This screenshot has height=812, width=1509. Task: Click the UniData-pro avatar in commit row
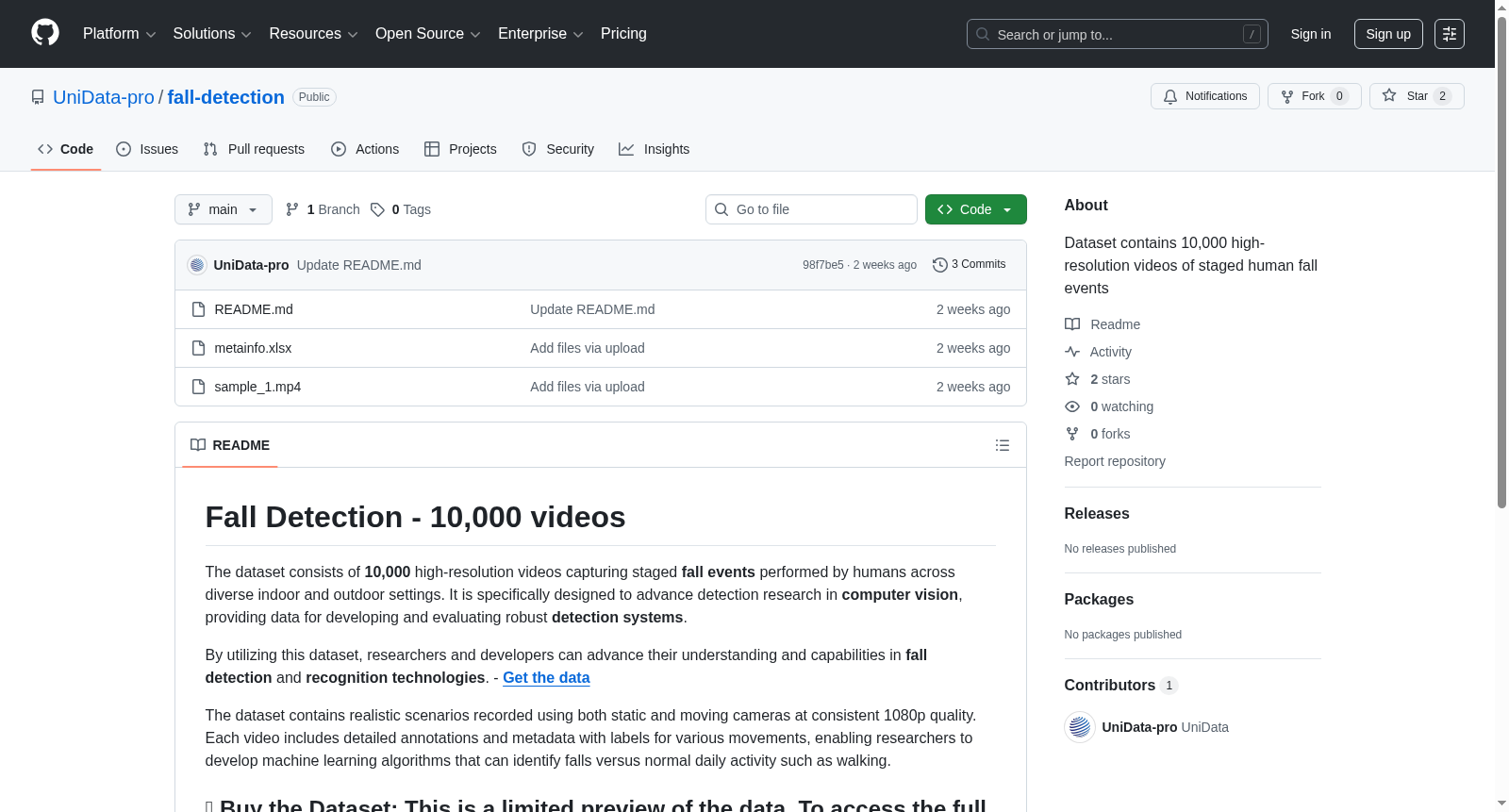[197, 265]
